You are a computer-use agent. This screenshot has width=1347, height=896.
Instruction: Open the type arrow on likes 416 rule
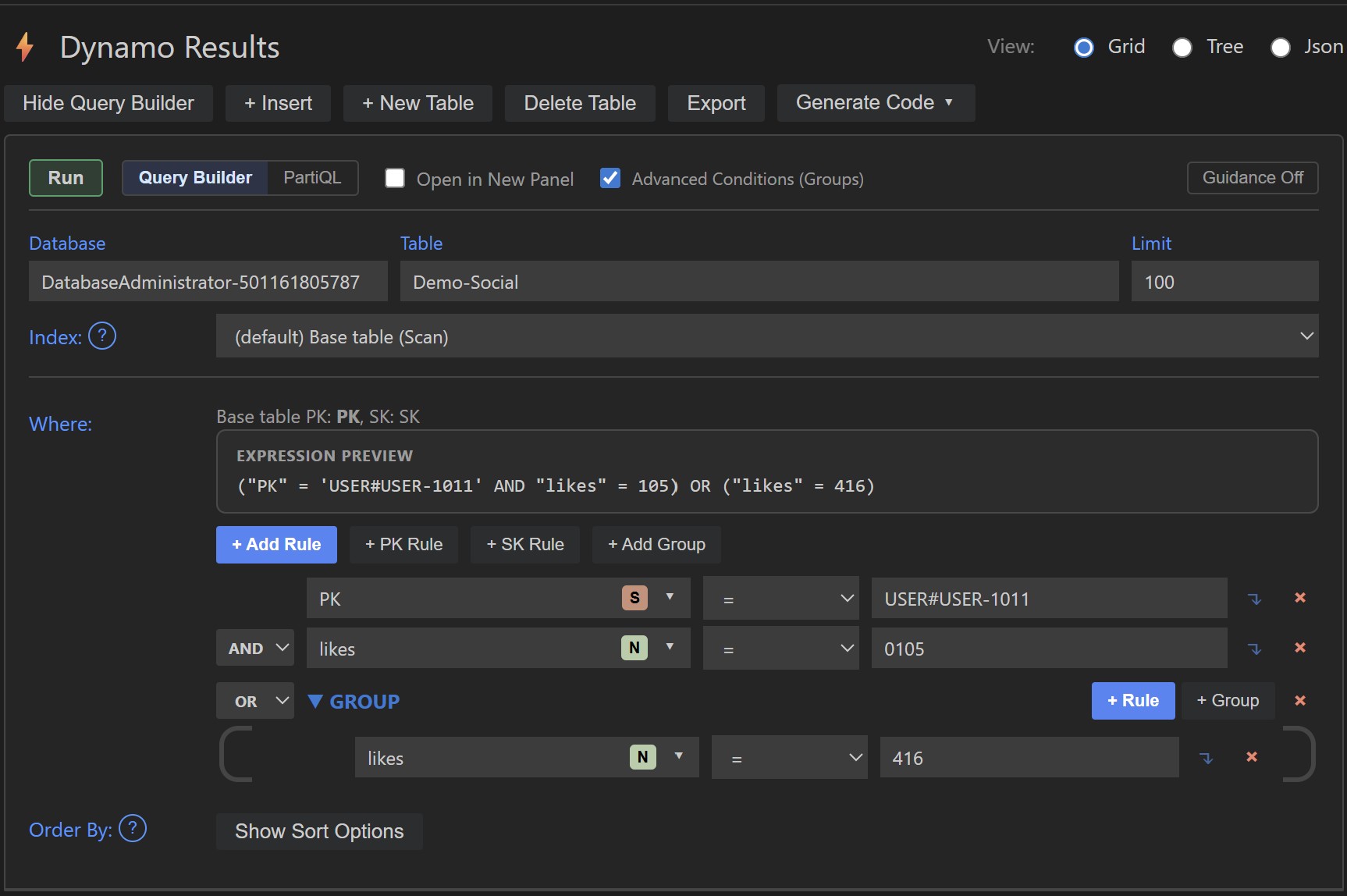679,756
